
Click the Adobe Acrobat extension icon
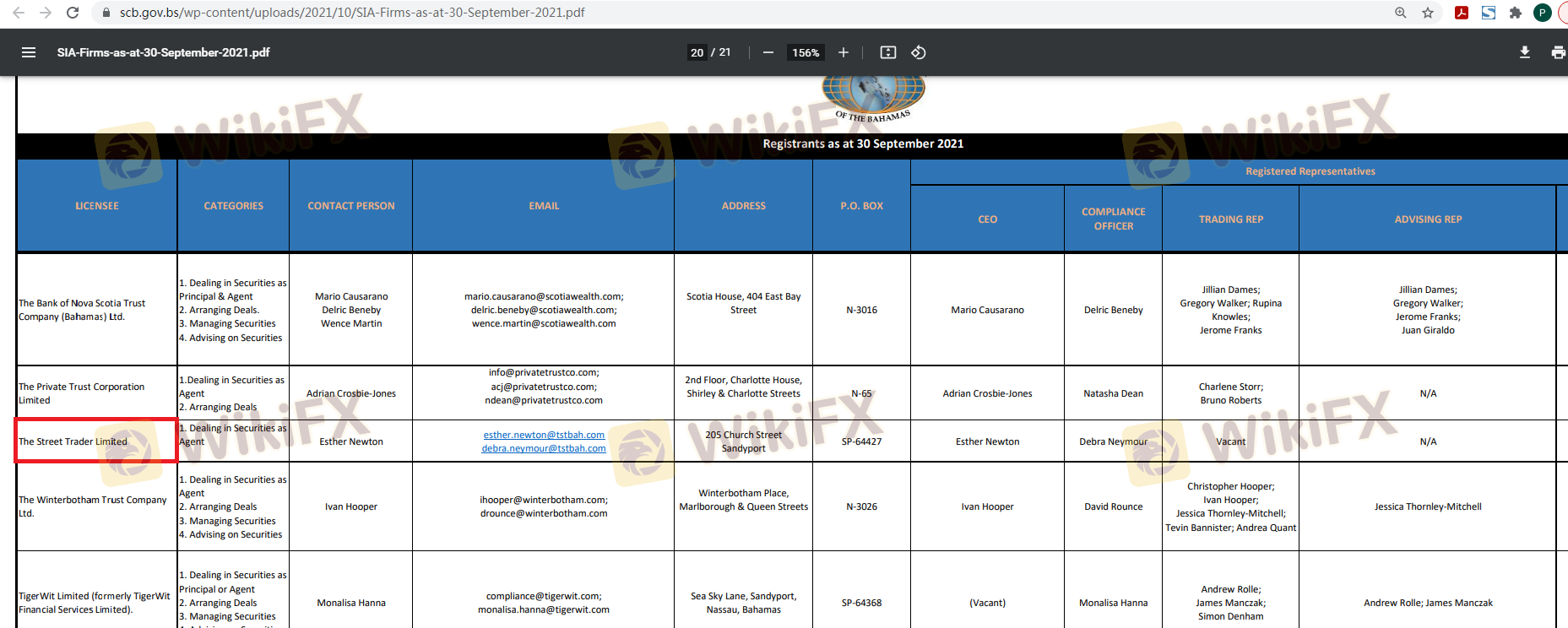pos(1461,13)
